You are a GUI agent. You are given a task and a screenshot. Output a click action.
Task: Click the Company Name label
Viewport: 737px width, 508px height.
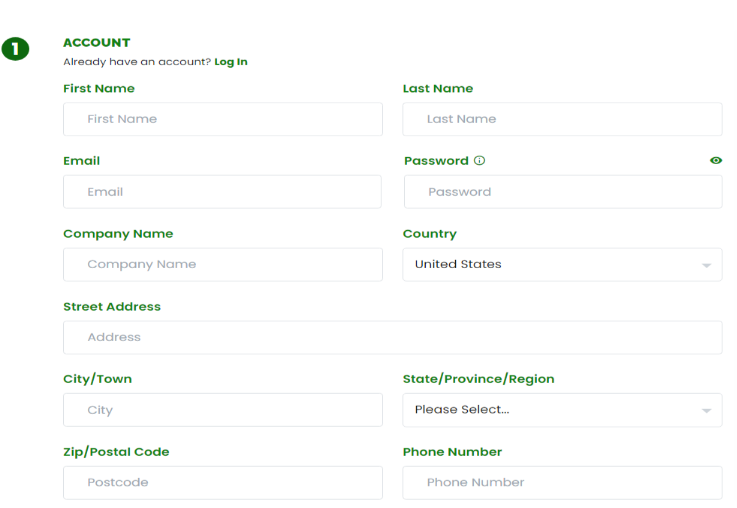coord(118,234)
